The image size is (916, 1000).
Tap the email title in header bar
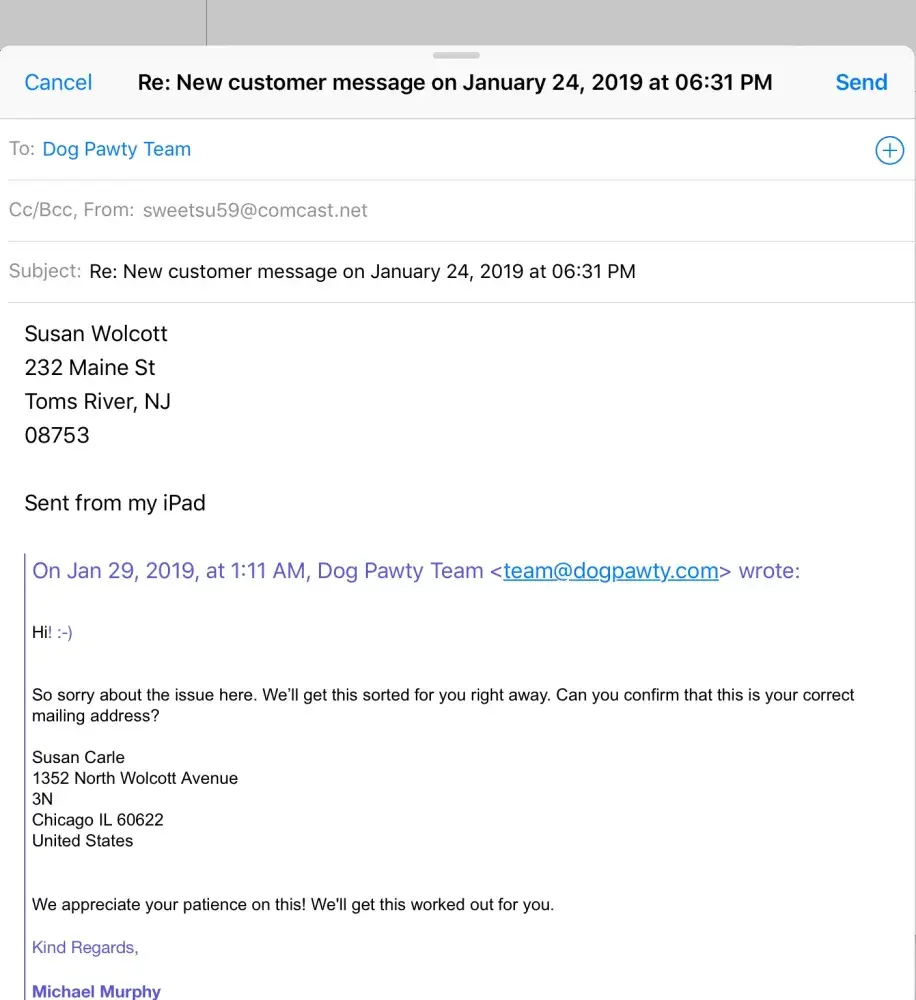[x=455, y=83]
